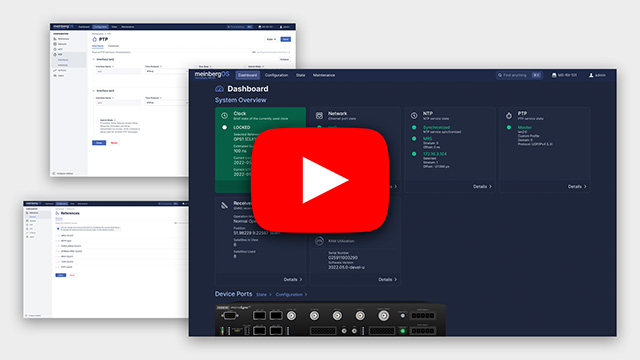
Task: Focus the Find anything search field
Action: point(519,75)
